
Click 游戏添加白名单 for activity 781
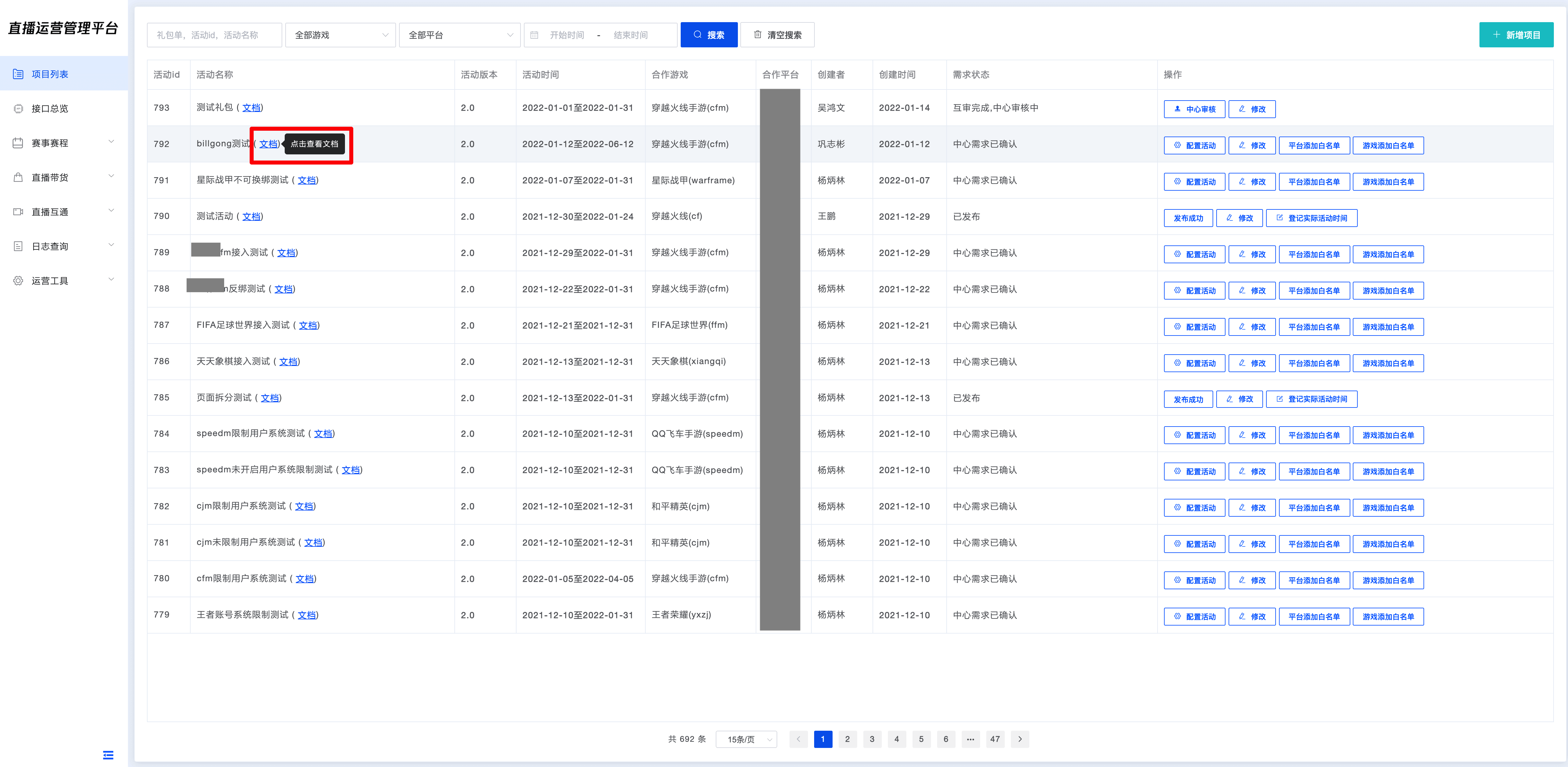point(1388,544)
